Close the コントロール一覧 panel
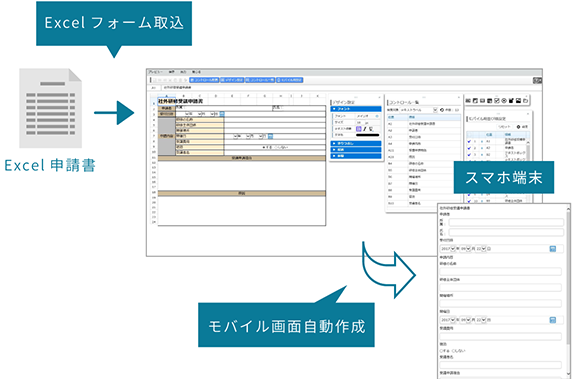This screenshot has height=379, width=575. click(x=458, y=97)
